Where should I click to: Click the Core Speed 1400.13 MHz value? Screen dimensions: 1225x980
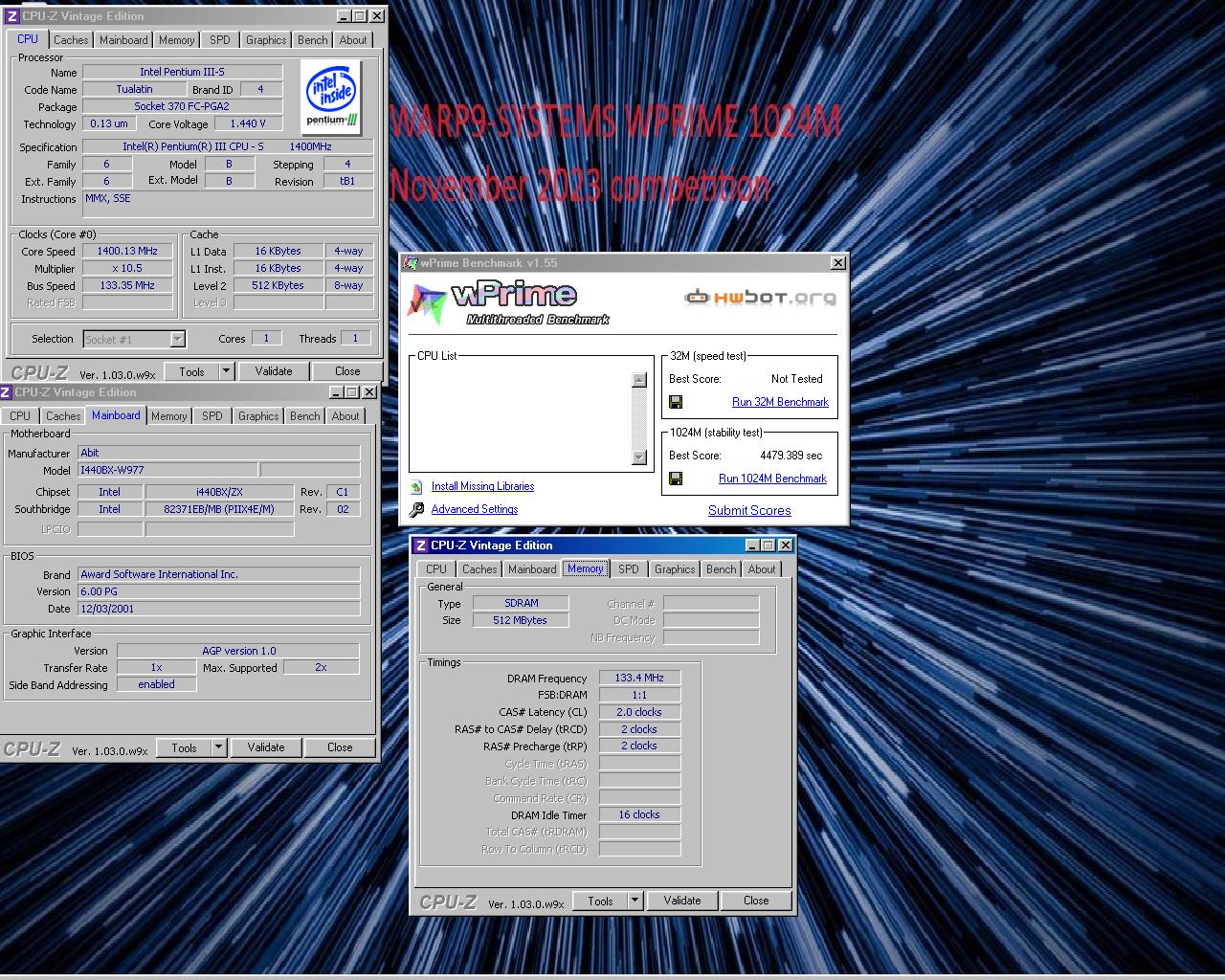click(127, 251)
